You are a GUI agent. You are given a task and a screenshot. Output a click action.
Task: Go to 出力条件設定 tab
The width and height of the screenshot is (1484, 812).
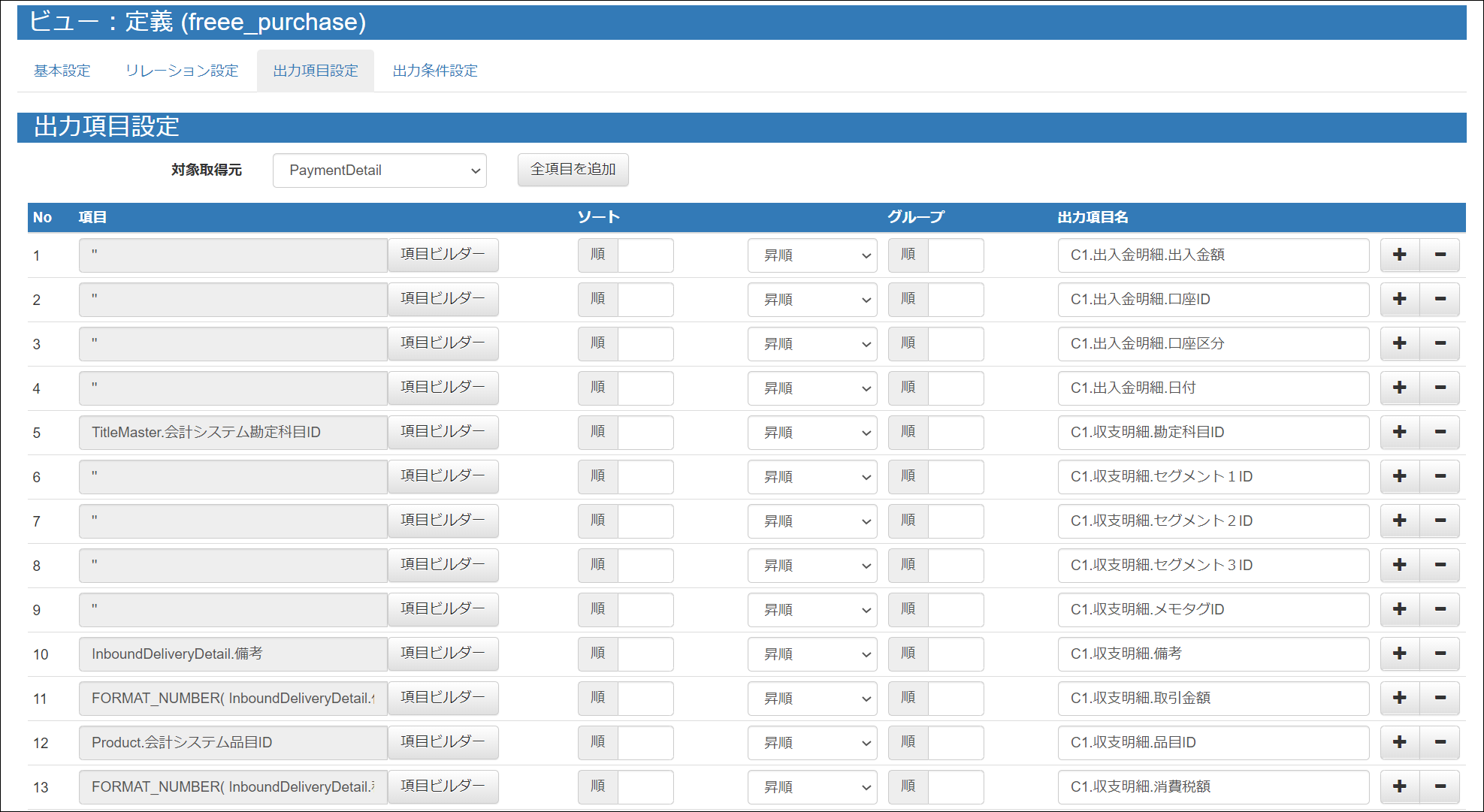point(435,71)
